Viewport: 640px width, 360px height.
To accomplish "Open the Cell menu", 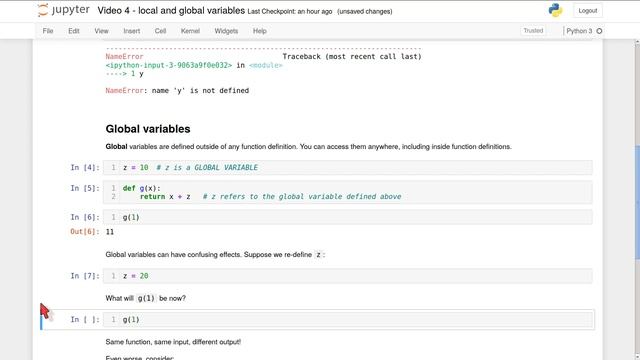I will pos(160,31).
